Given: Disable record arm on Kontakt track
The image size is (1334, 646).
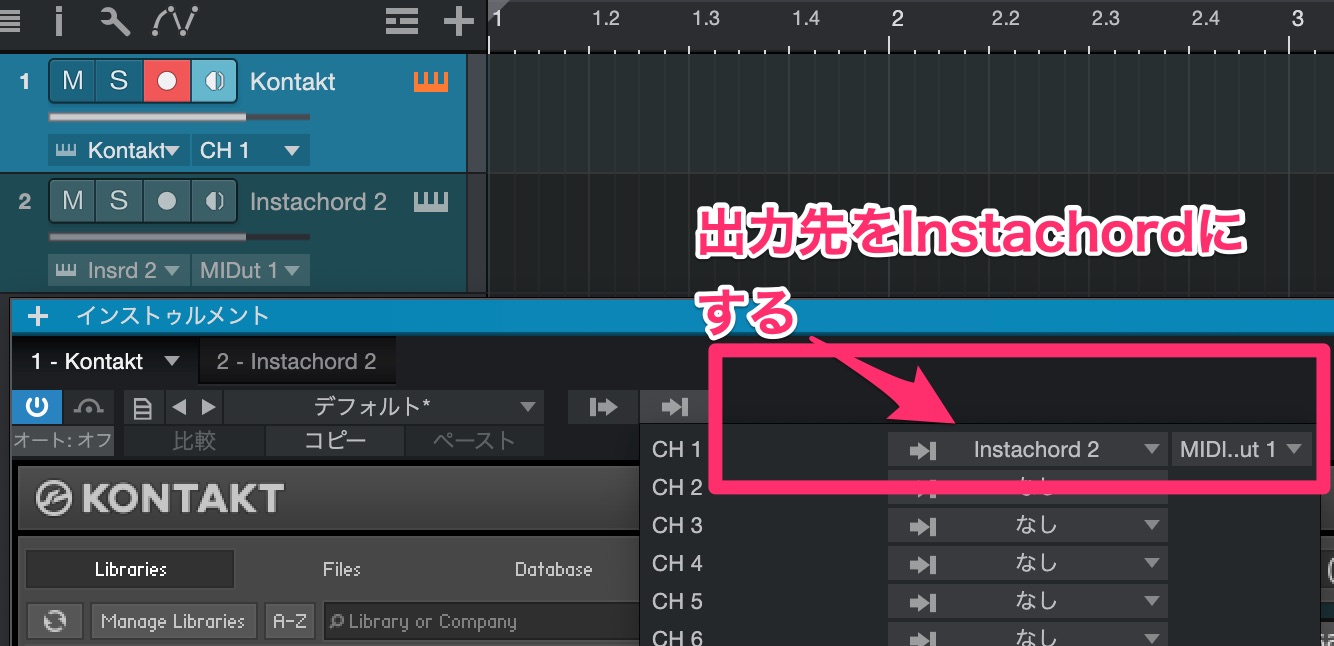Looking at the screenshot, I should click(166, 81).
